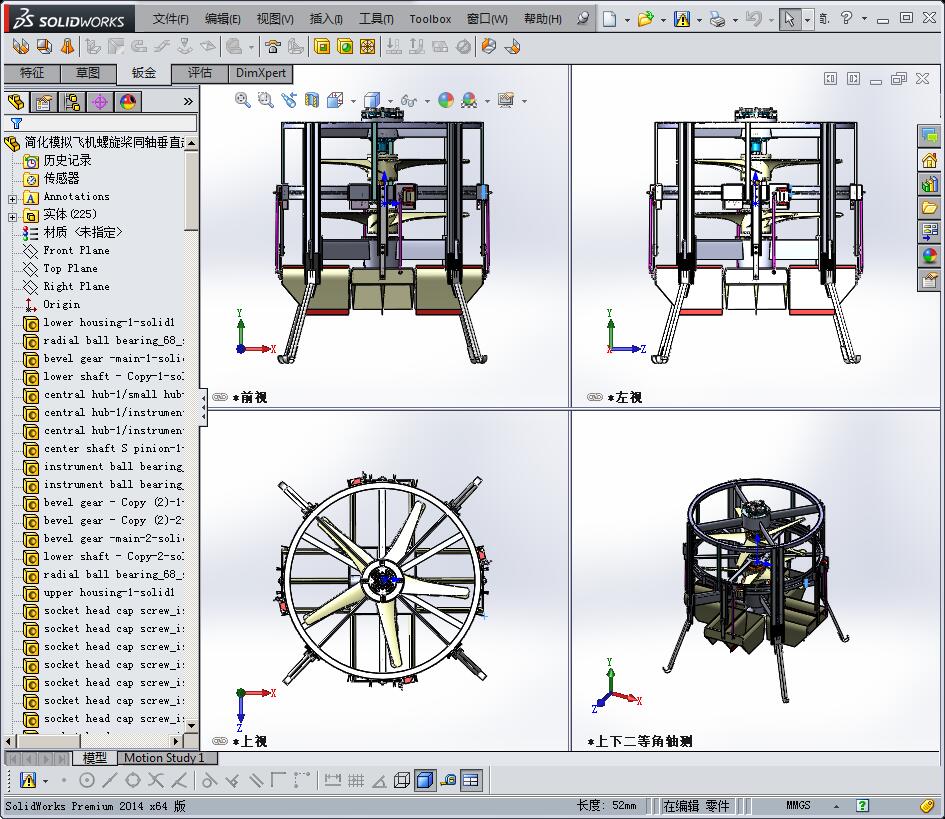The height and width of the screenshot is (819, 945).
Task: Open the 插入 menu
Action: coord(326,19)
